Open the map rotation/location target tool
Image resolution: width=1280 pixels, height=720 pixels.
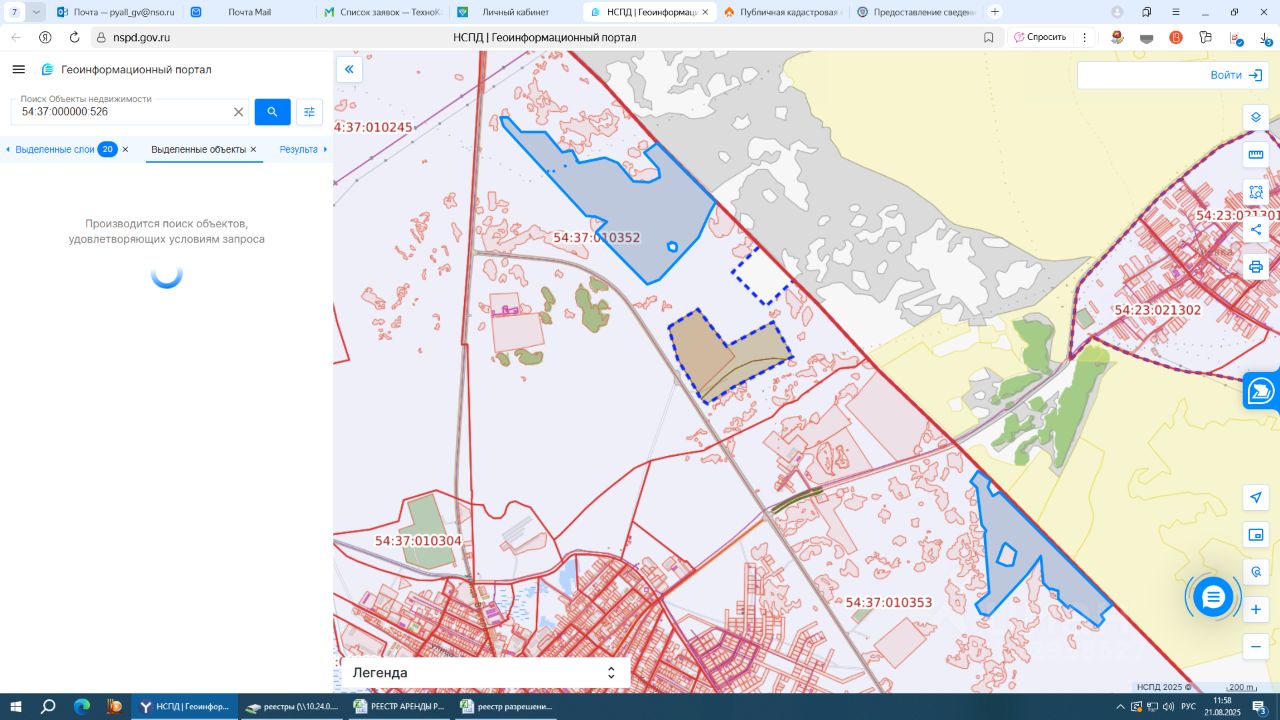[x=1256, y=572]
